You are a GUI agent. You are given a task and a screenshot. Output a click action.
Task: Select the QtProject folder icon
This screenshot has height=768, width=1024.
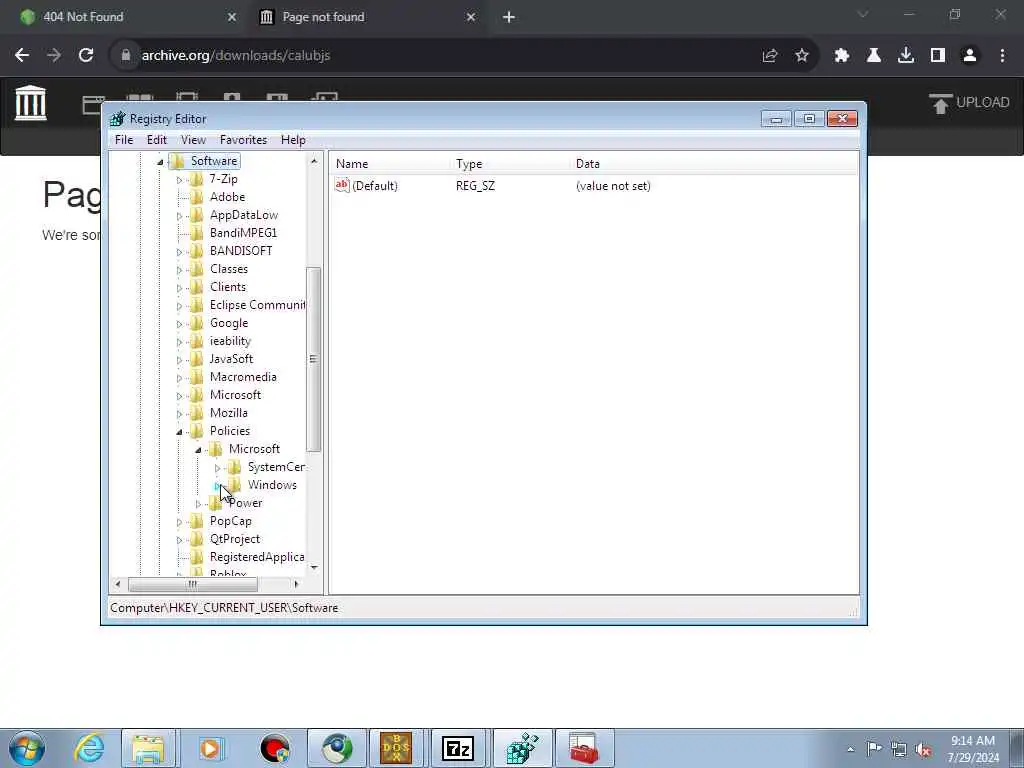click(197, 539)
